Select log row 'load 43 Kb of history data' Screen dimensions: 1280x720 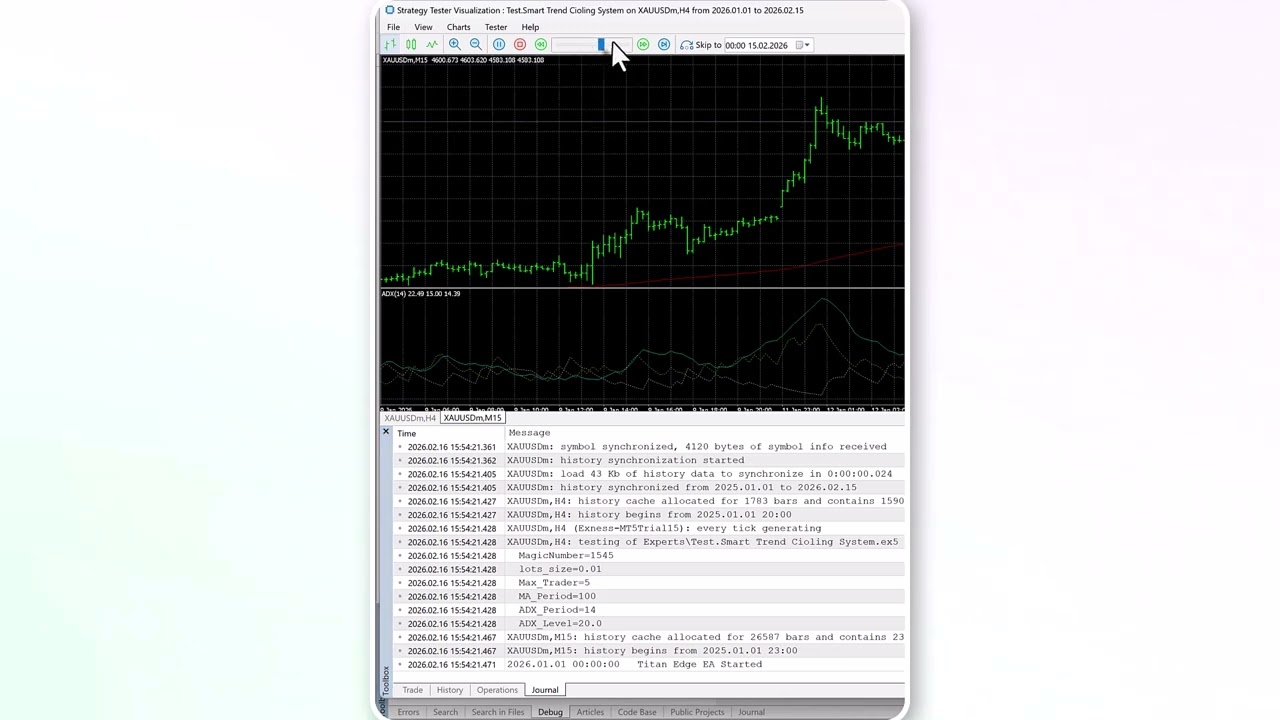coord(650,474)
